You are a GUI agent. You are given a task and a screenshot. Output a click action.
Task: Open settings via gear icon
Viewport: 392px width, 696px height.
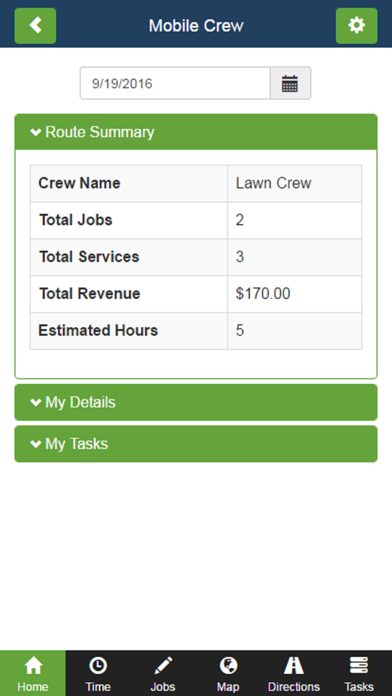coord(356,26)
